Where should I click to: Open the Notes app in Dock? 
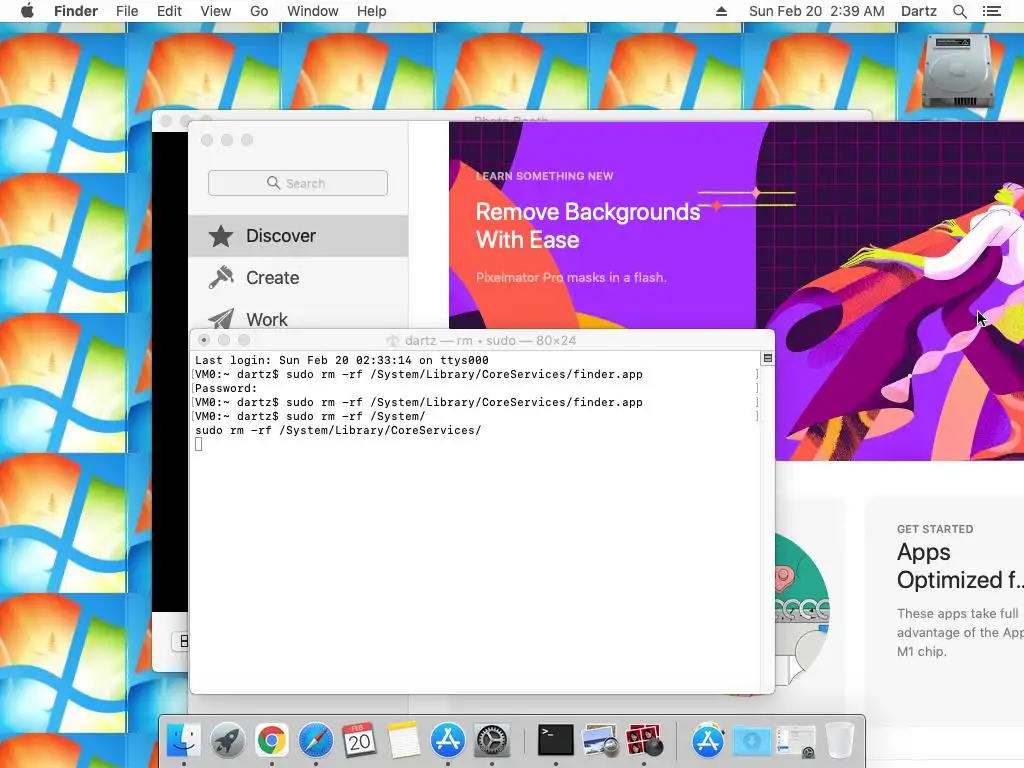404,740
